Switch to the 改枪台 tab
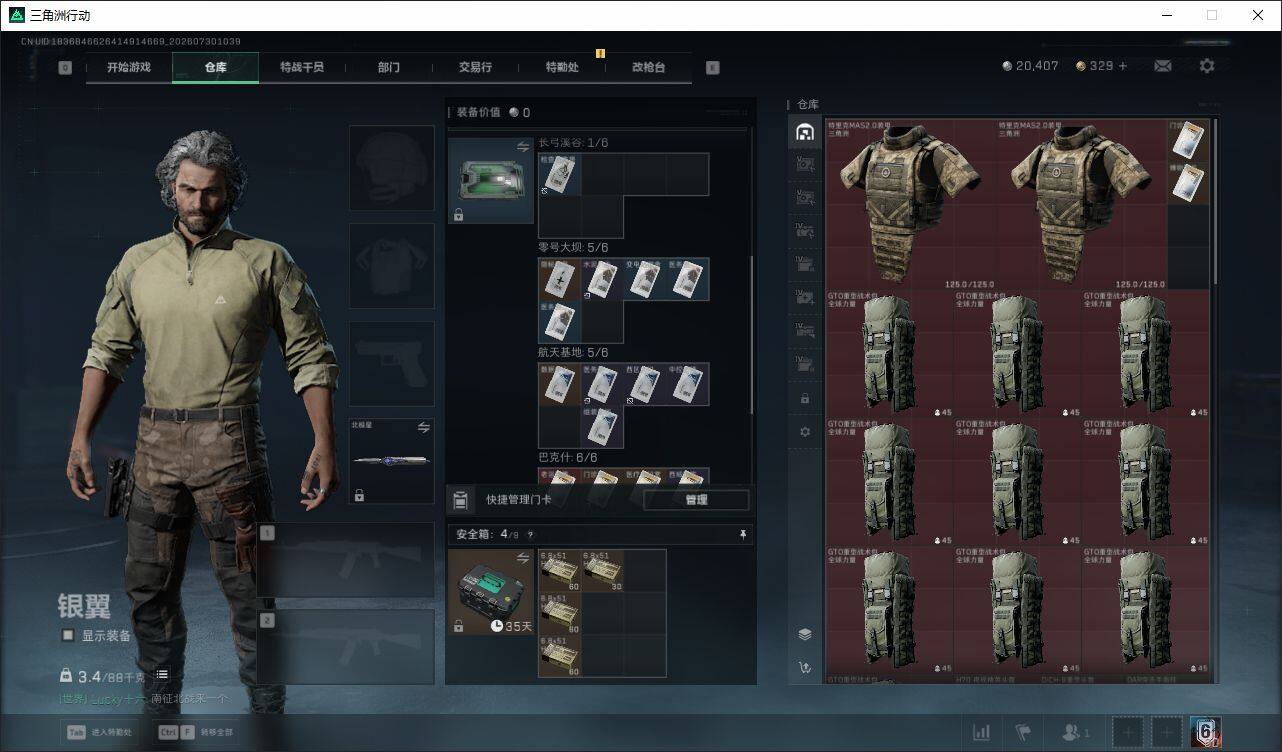The image size is (1282, 752). tap(648, 68)
